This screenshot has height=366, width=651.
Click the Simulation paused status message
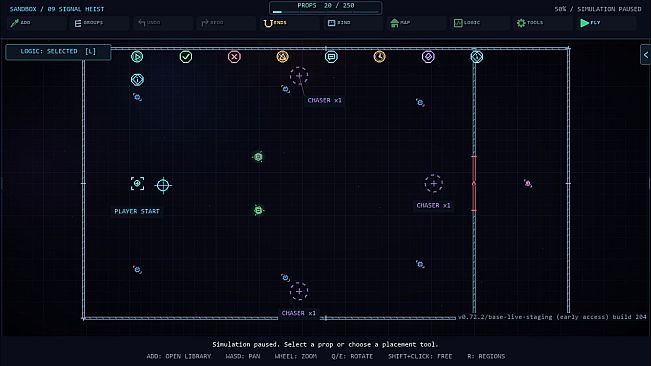click(x=326, y=344)
